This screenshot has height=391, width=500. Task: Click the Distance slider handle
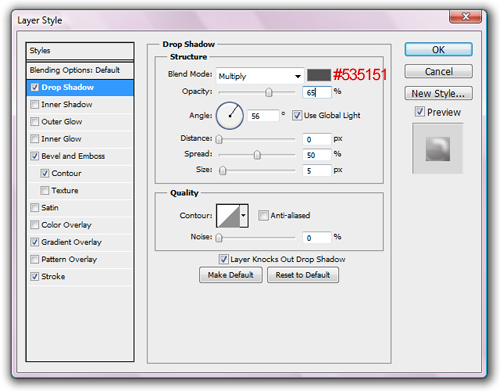pos(219,139)
